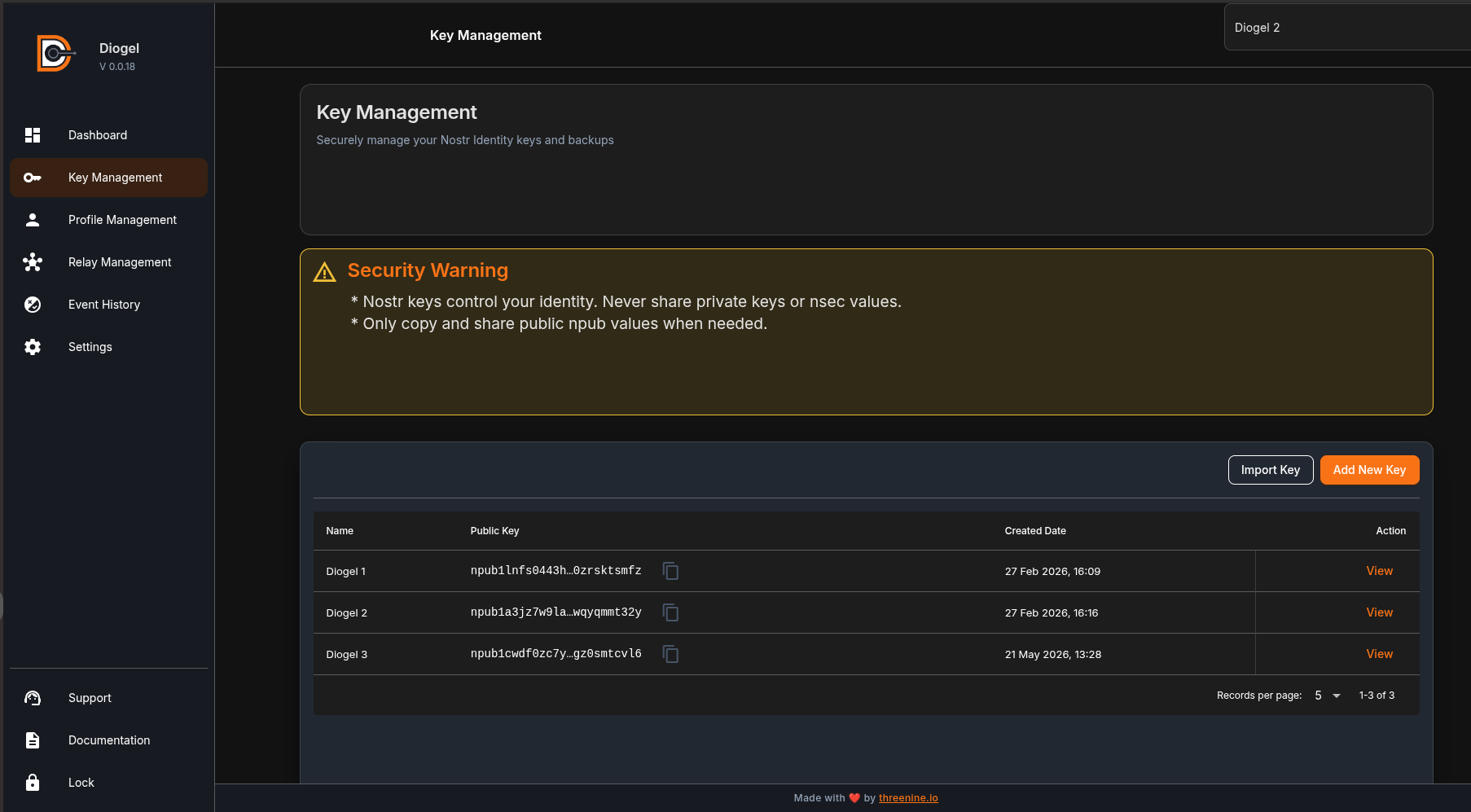Screen dimensions: 1471x812
Task: Click the Dashboard grid icon
Action: 33,135
